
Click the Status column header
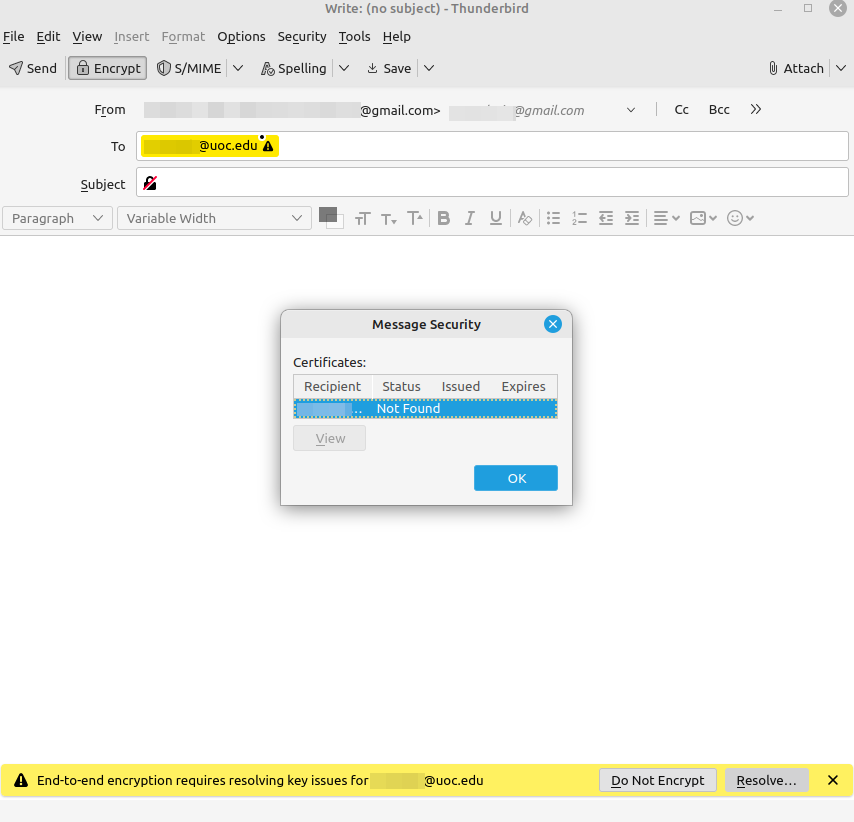pyautogui.click(x=401, y=386)
